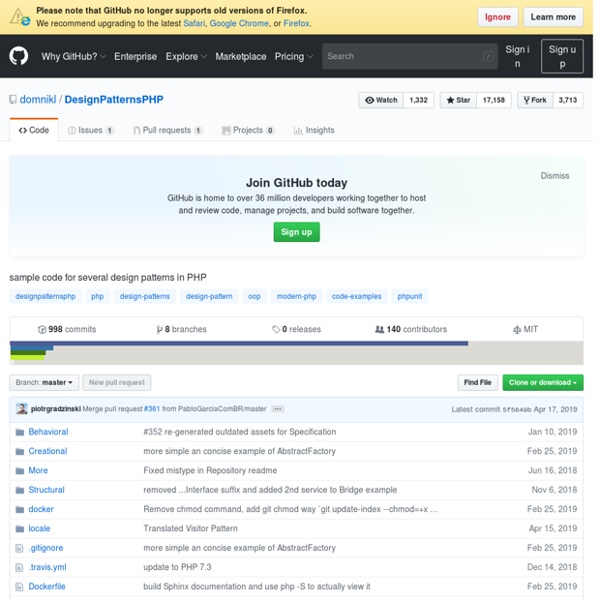Open pull request #361 link

coord(152,409)
